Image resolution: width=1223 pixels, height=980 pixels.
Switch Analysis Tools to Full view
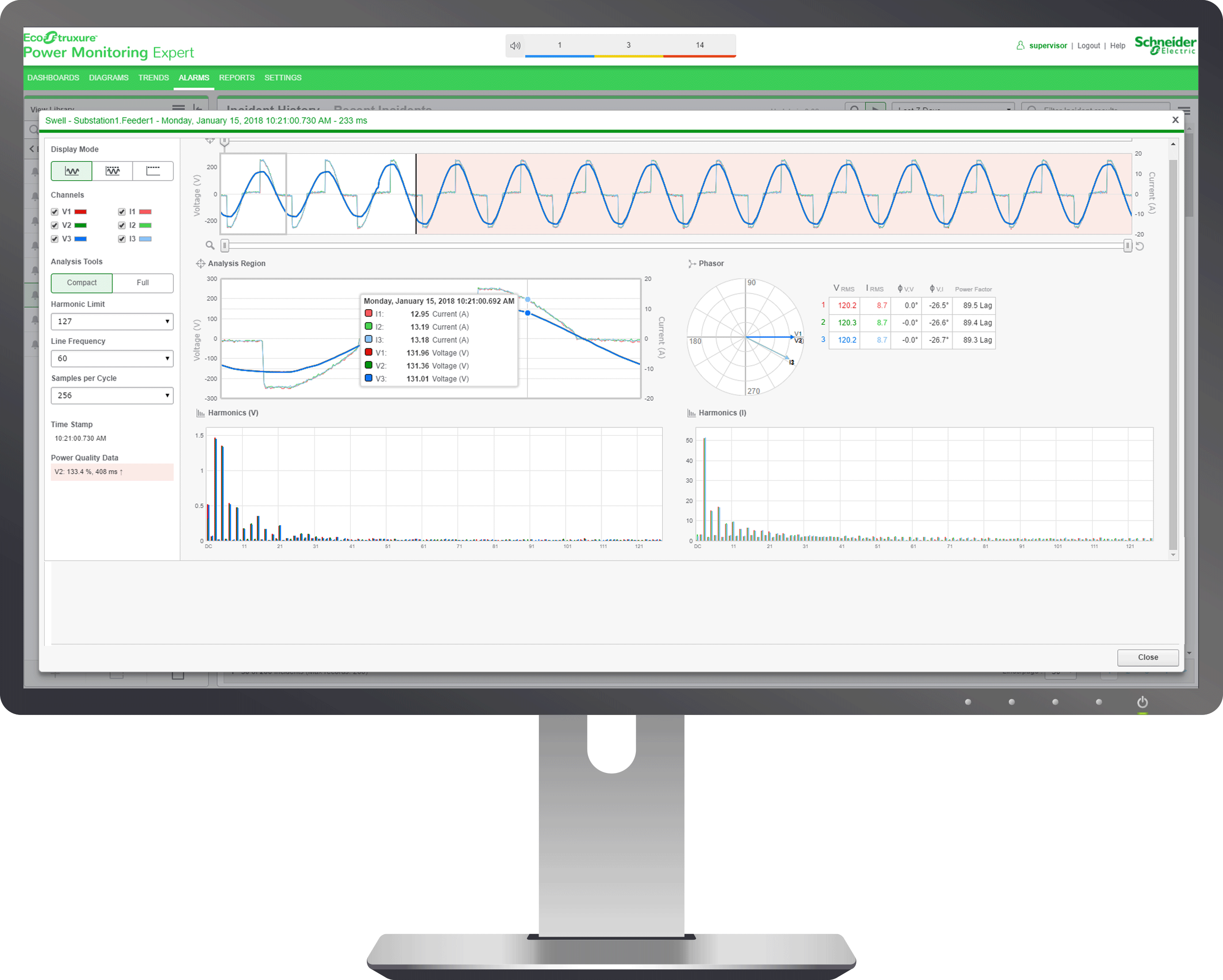142,282
